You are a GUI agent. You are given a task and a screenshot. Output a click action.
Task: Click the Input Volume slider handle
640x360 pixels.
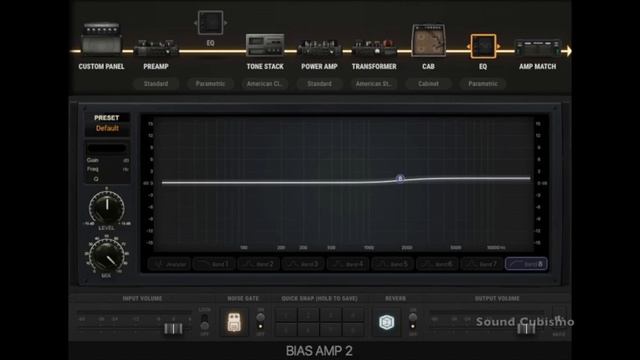[x=173, y=329]
